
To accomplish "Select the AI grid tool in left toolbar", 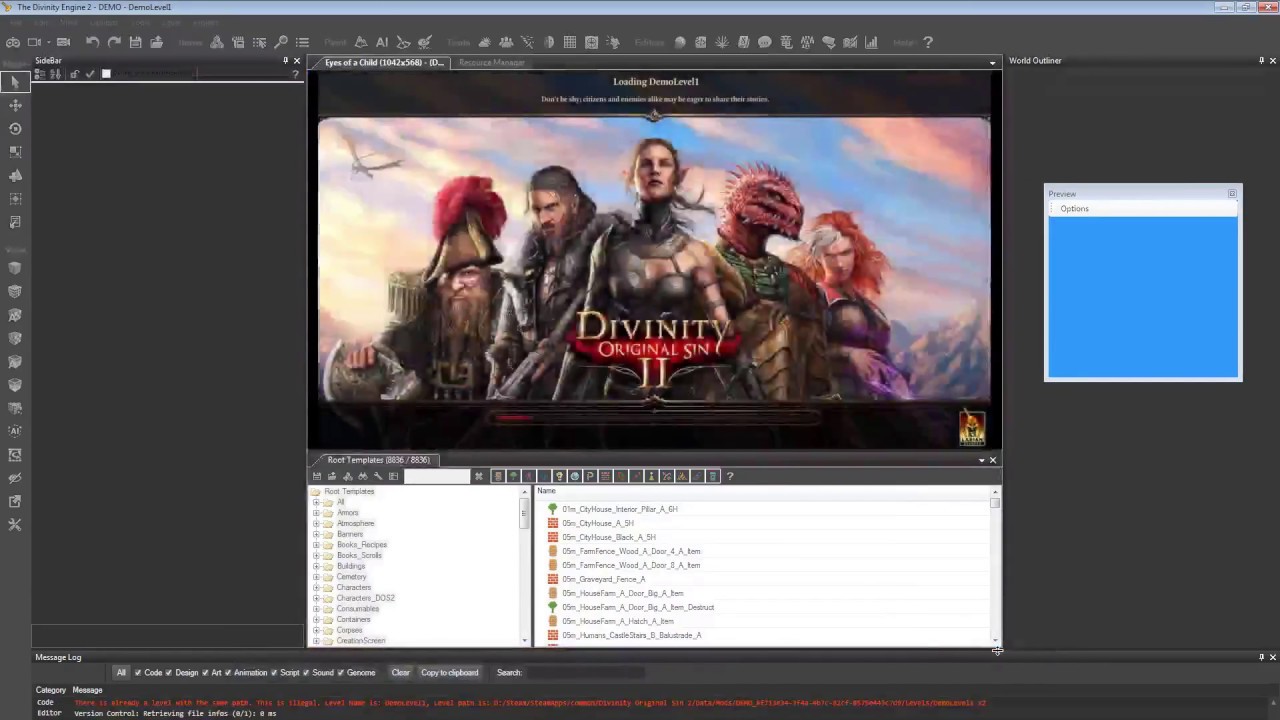I will (15, 431).
